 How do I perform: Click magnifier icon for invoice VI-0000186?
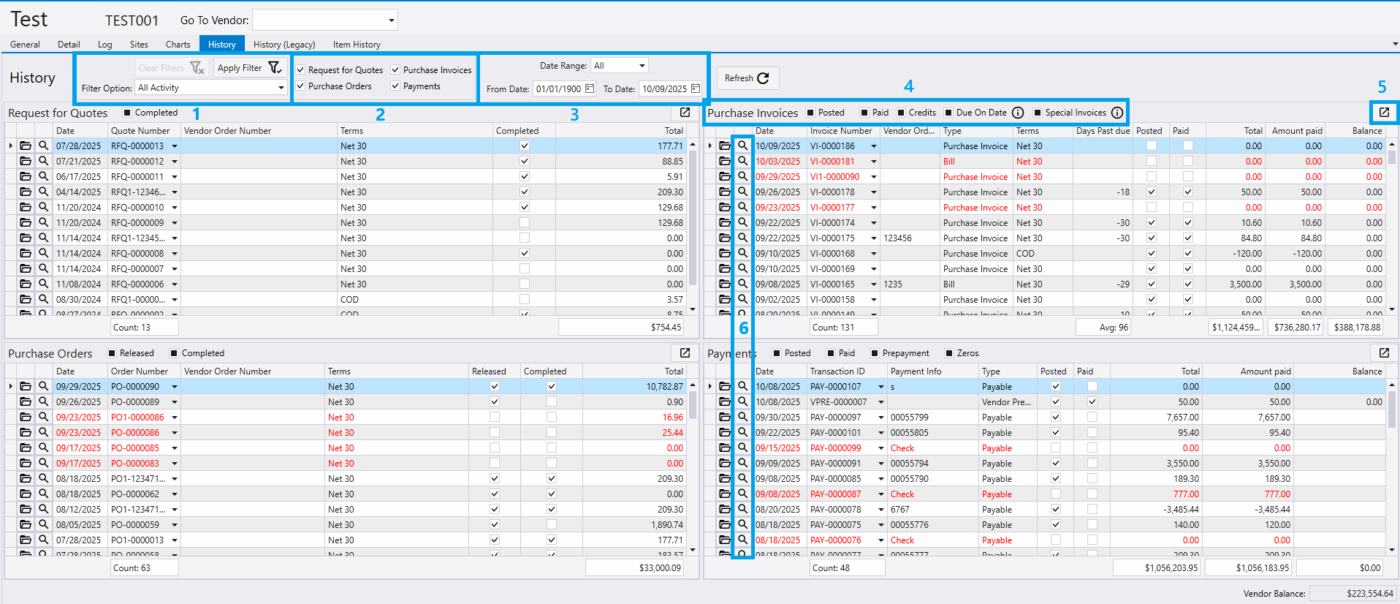click(x=742, y=146)
